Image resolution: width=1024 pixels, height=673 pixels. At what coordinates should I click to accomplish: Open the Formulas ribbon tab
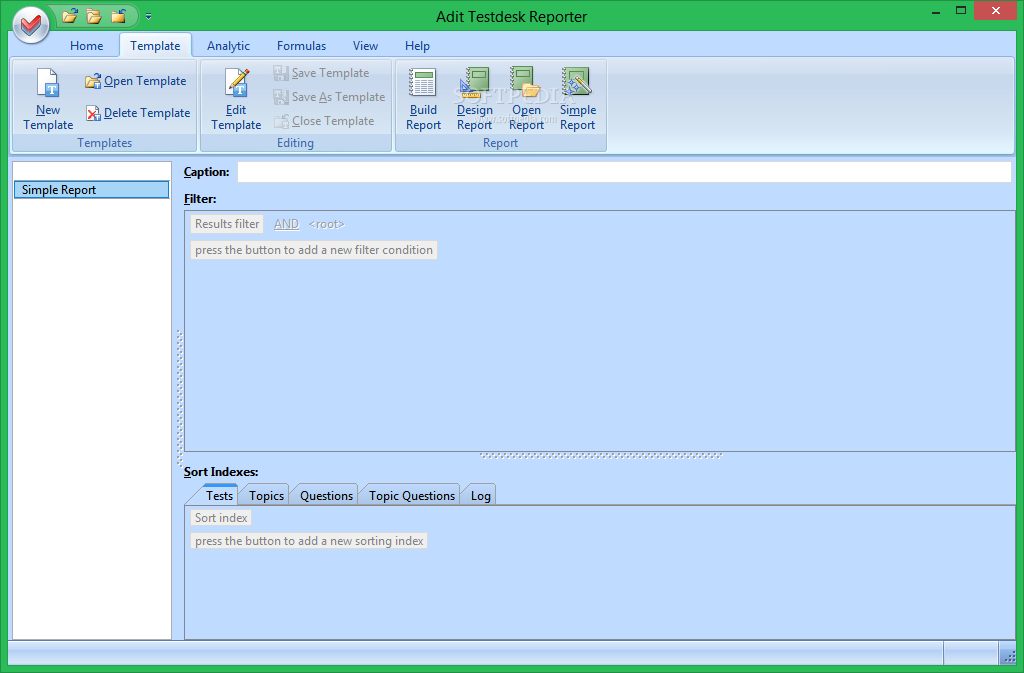coord(301,46)
